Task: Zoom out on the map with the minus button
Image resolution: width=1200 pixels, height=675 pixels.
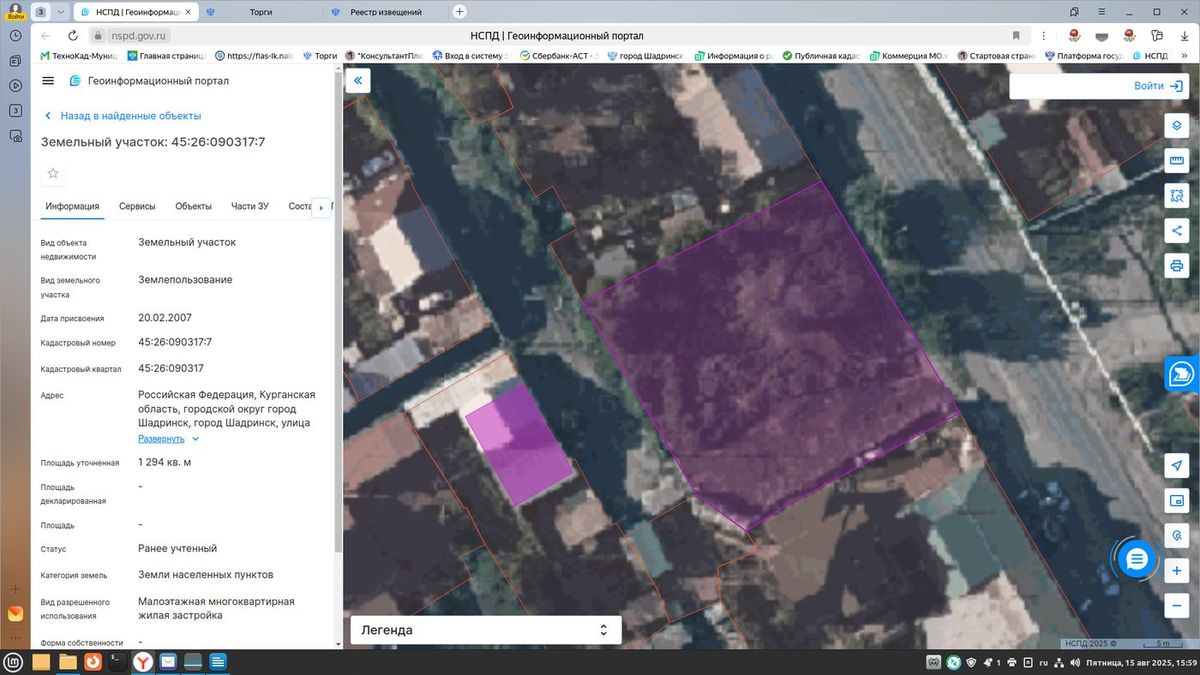Action: coord(1177,605)
